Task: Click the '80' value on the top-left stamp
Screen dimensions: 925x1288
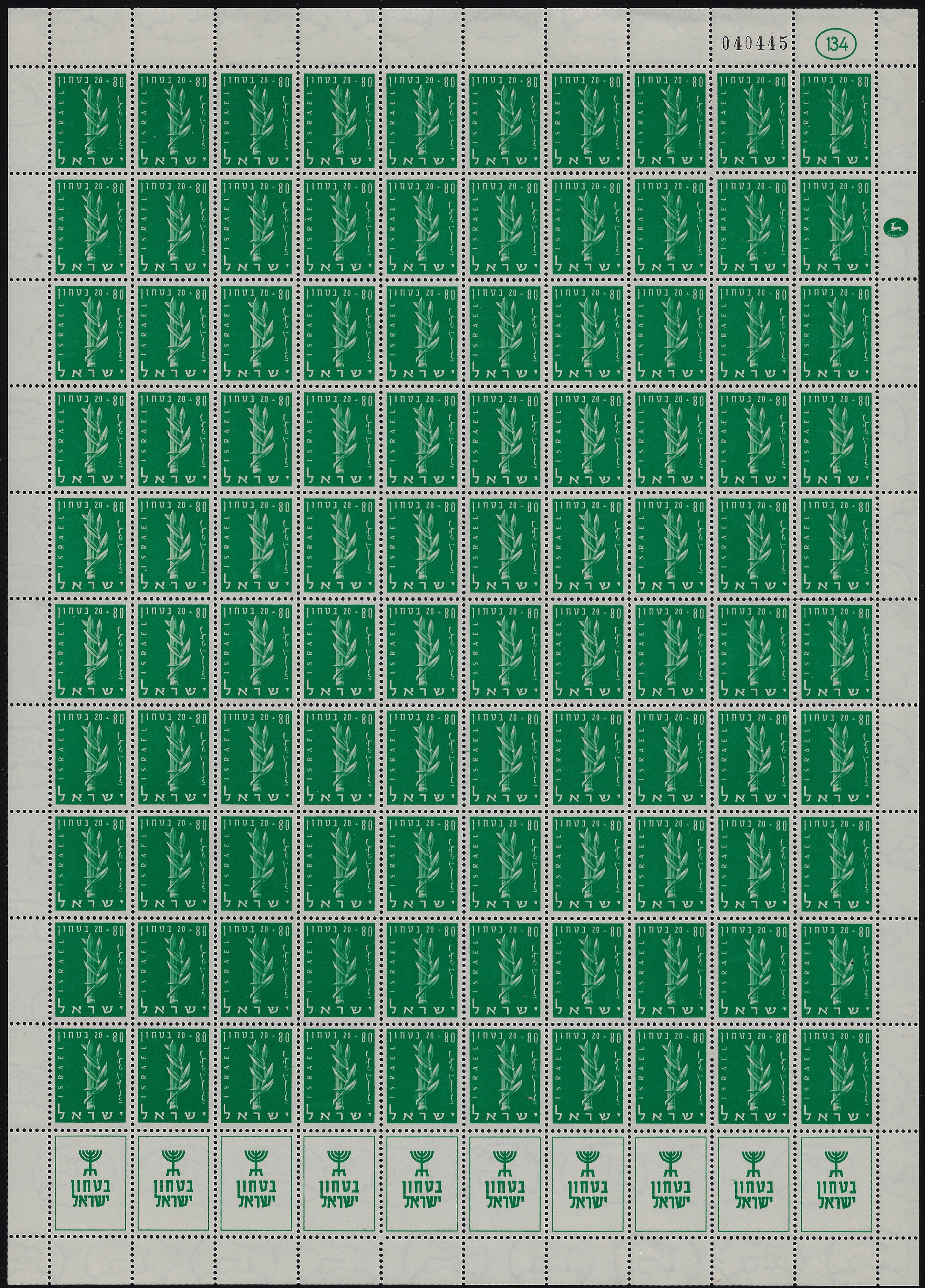Action: [118, 82]
